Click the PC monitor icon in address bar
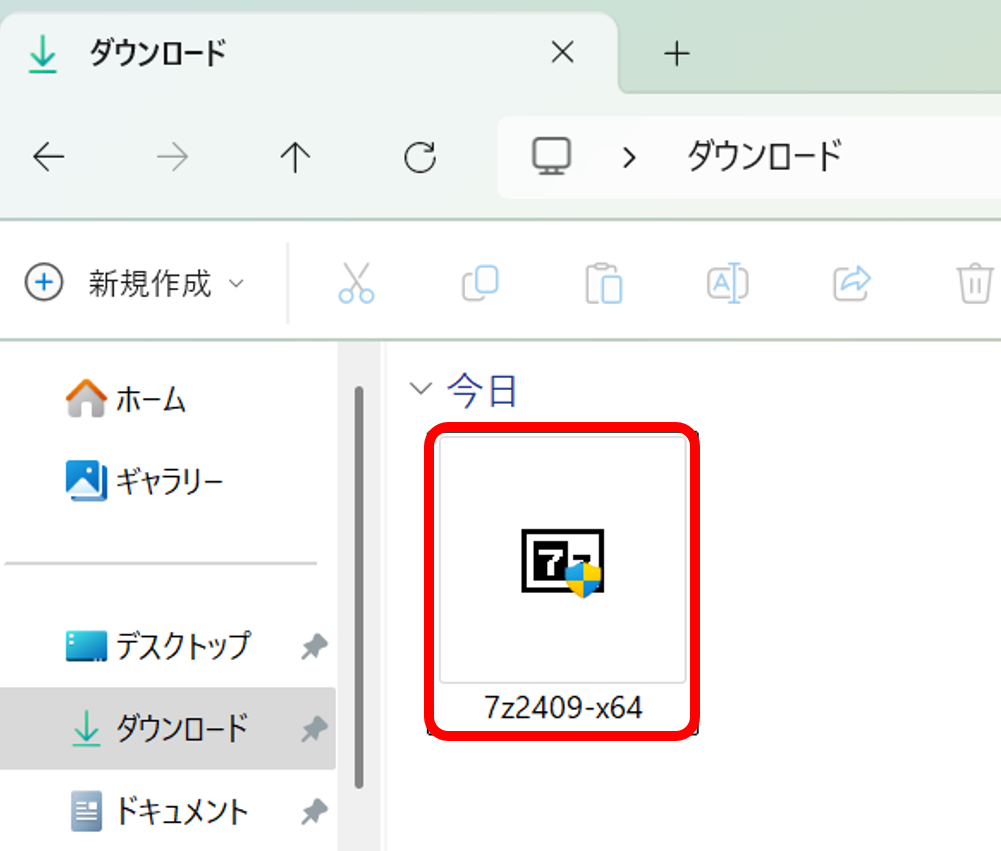This screenshot has width=1001, height=851. [552, 156]
